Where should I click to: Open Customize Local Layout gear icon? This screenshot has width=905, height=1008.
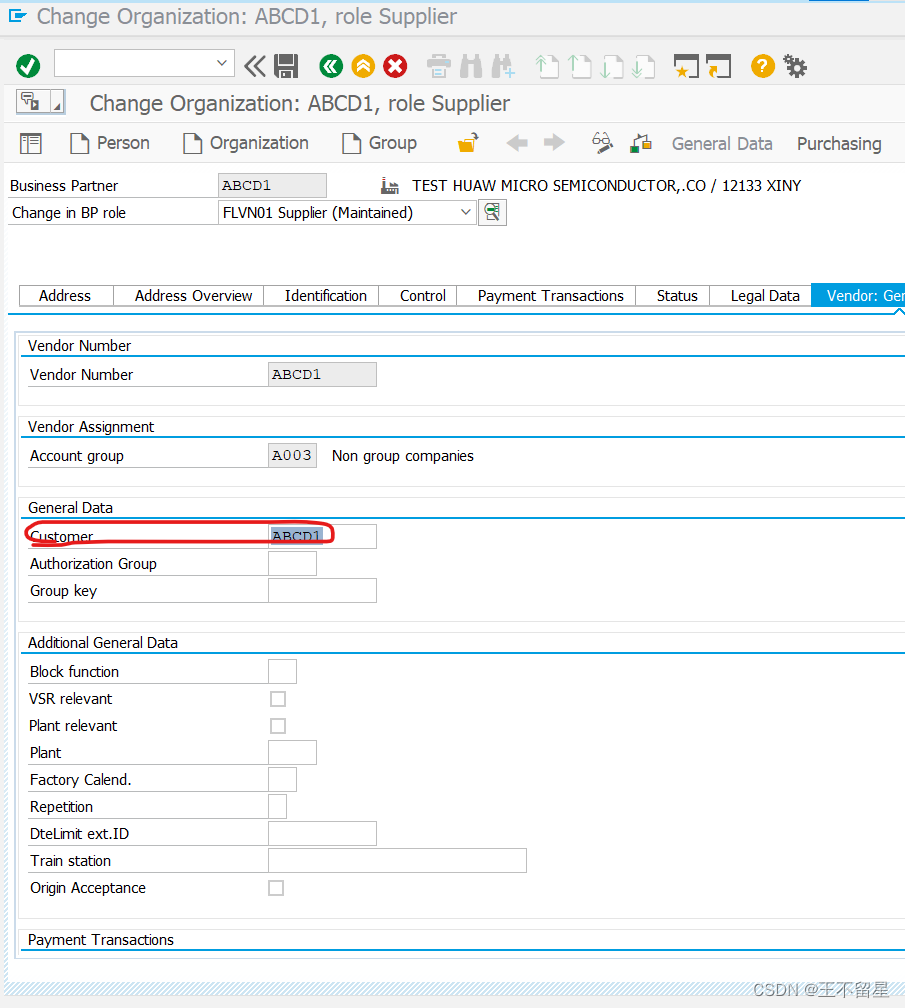(x=795, y=66)
